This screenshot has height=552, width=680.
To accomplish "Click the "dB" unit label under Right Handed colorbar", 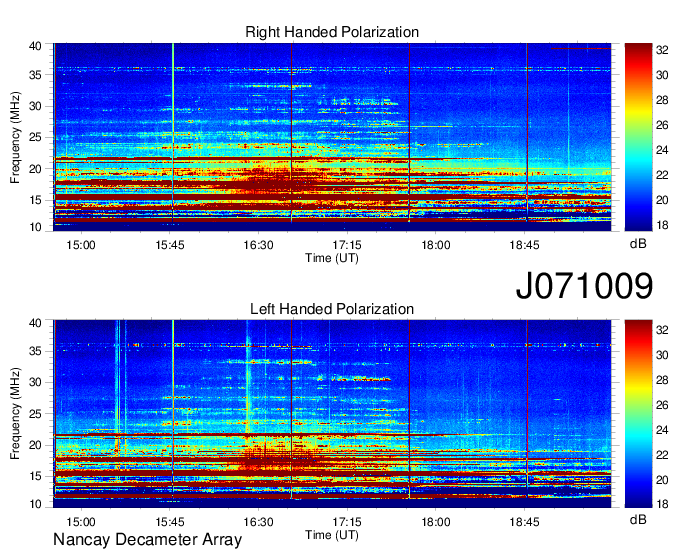I will [638, 244].
